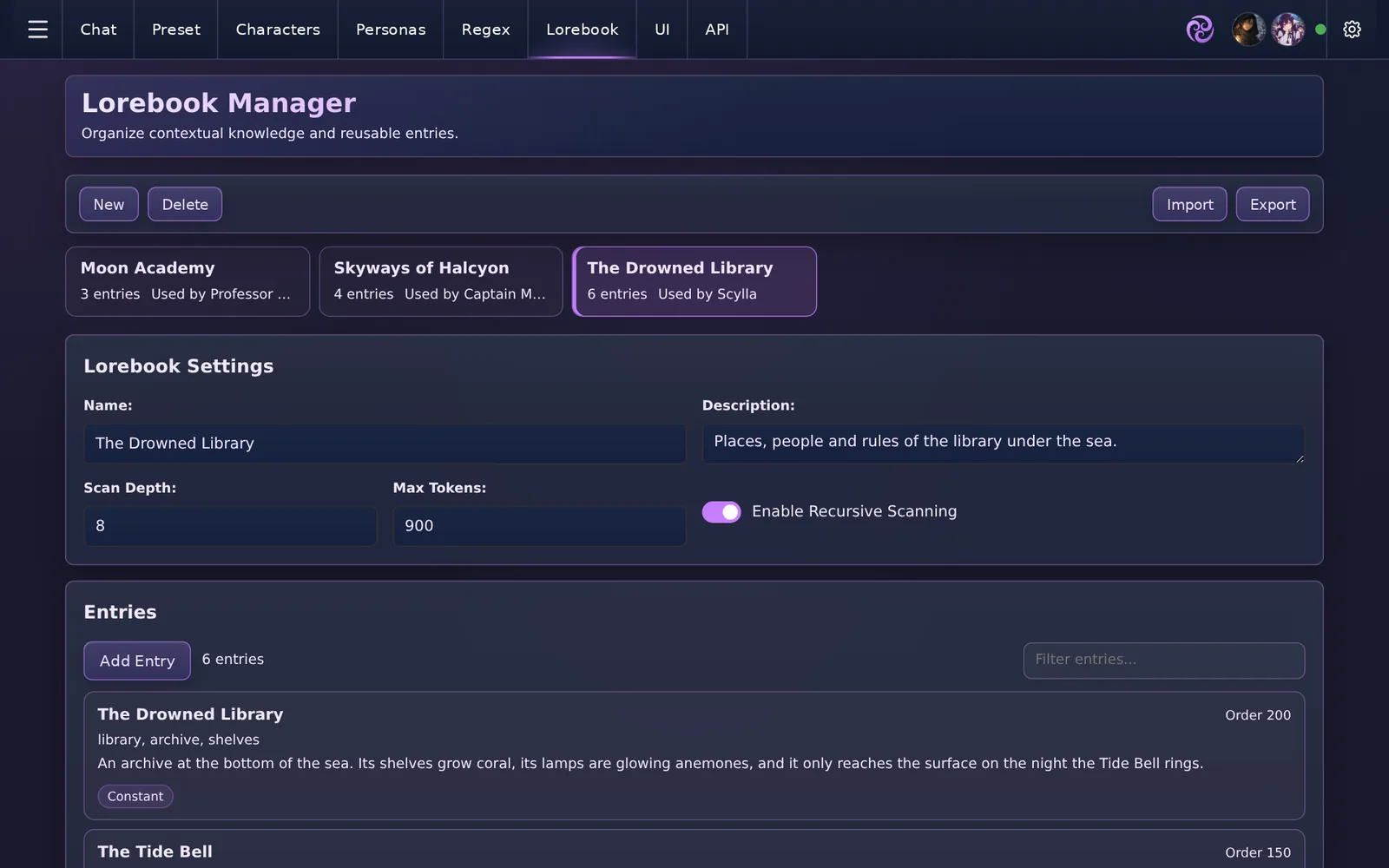Open the API tab

[717, 30]
